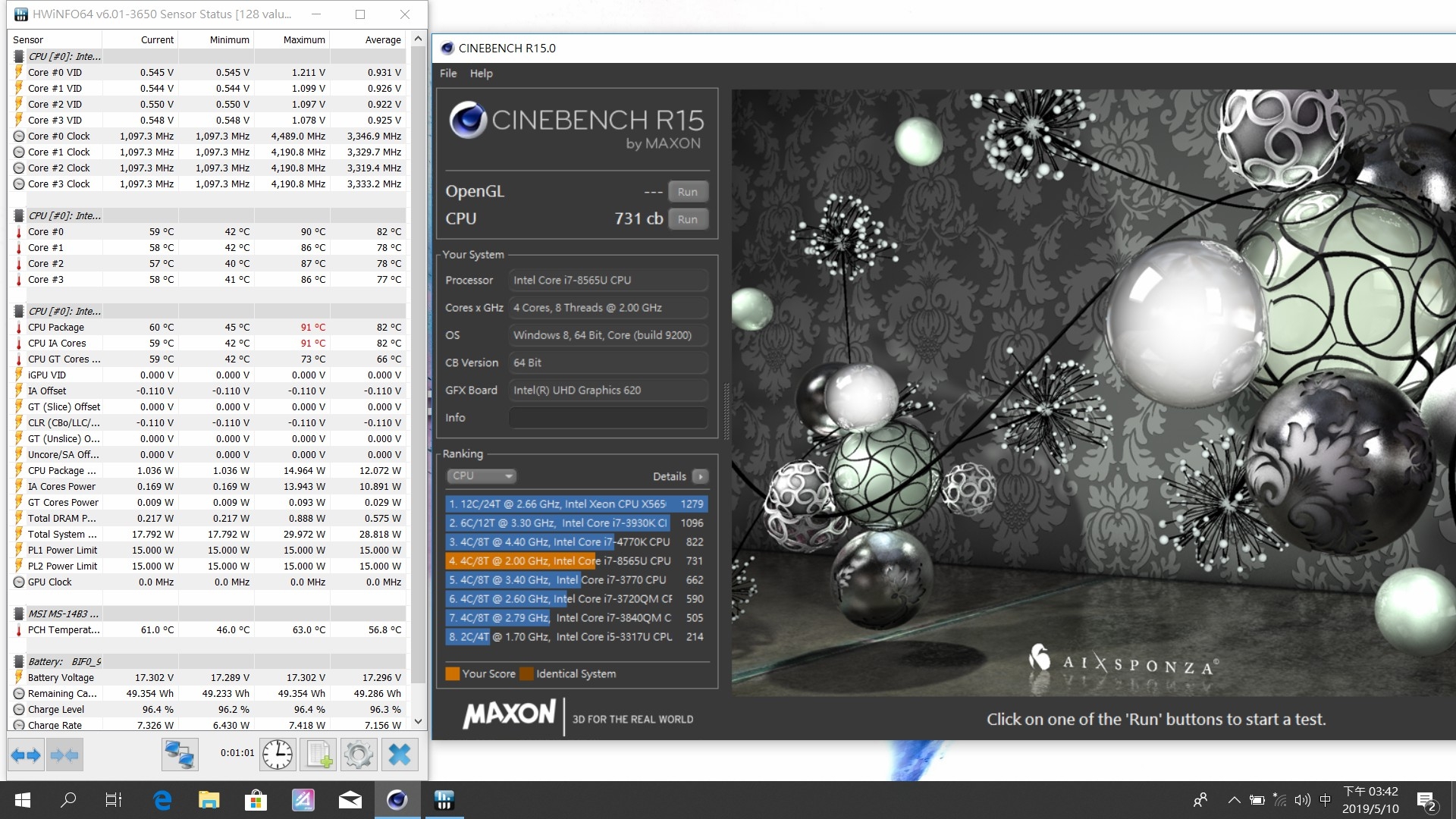This screenshot has width=1456, height=819.
Task: Select the Battery BIF0_9 group header
Action: click(x=207, y=661)
